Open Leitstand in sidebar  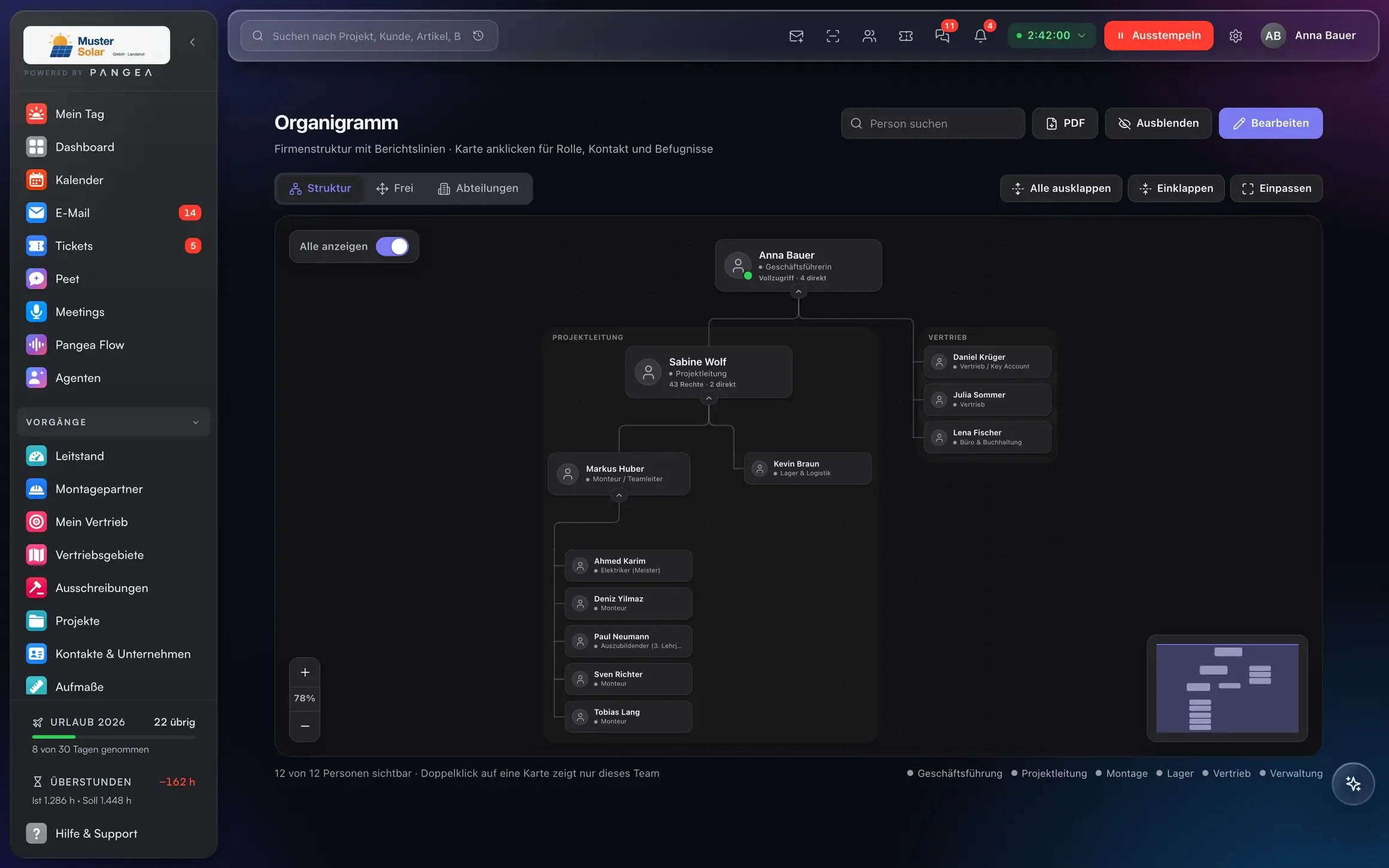pyautogui.click(x=114, y=456)
